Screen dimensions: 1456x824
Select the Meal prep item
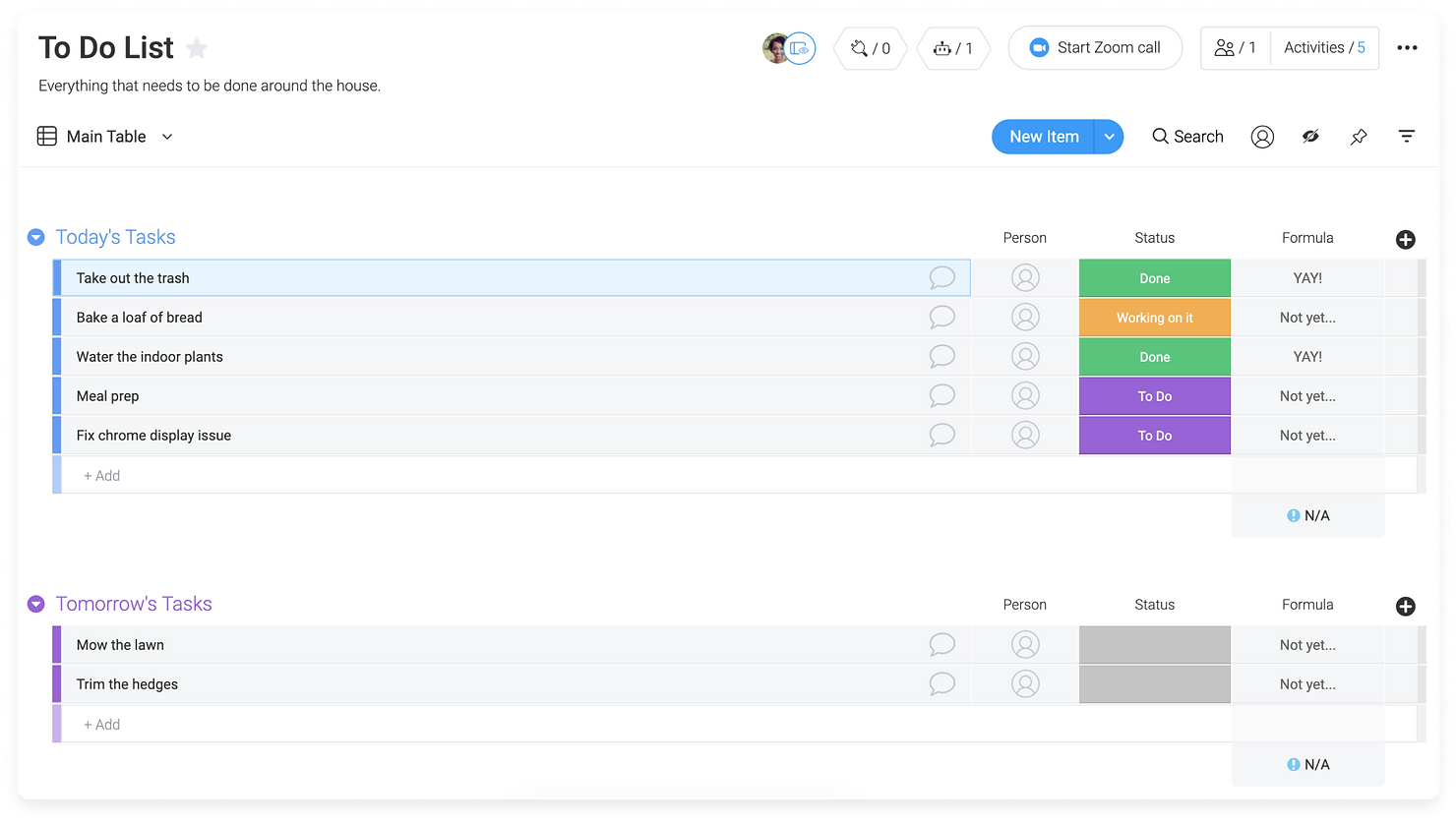tap(107, 396)
